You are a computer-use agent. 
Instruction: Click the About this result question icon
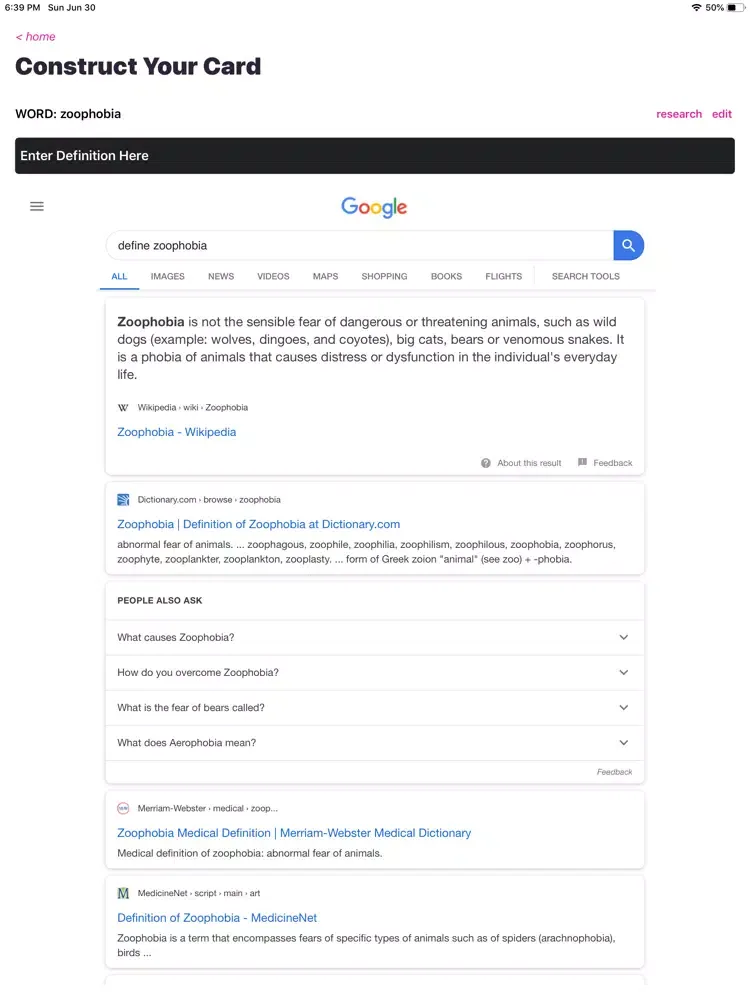[x=486, y=463]
